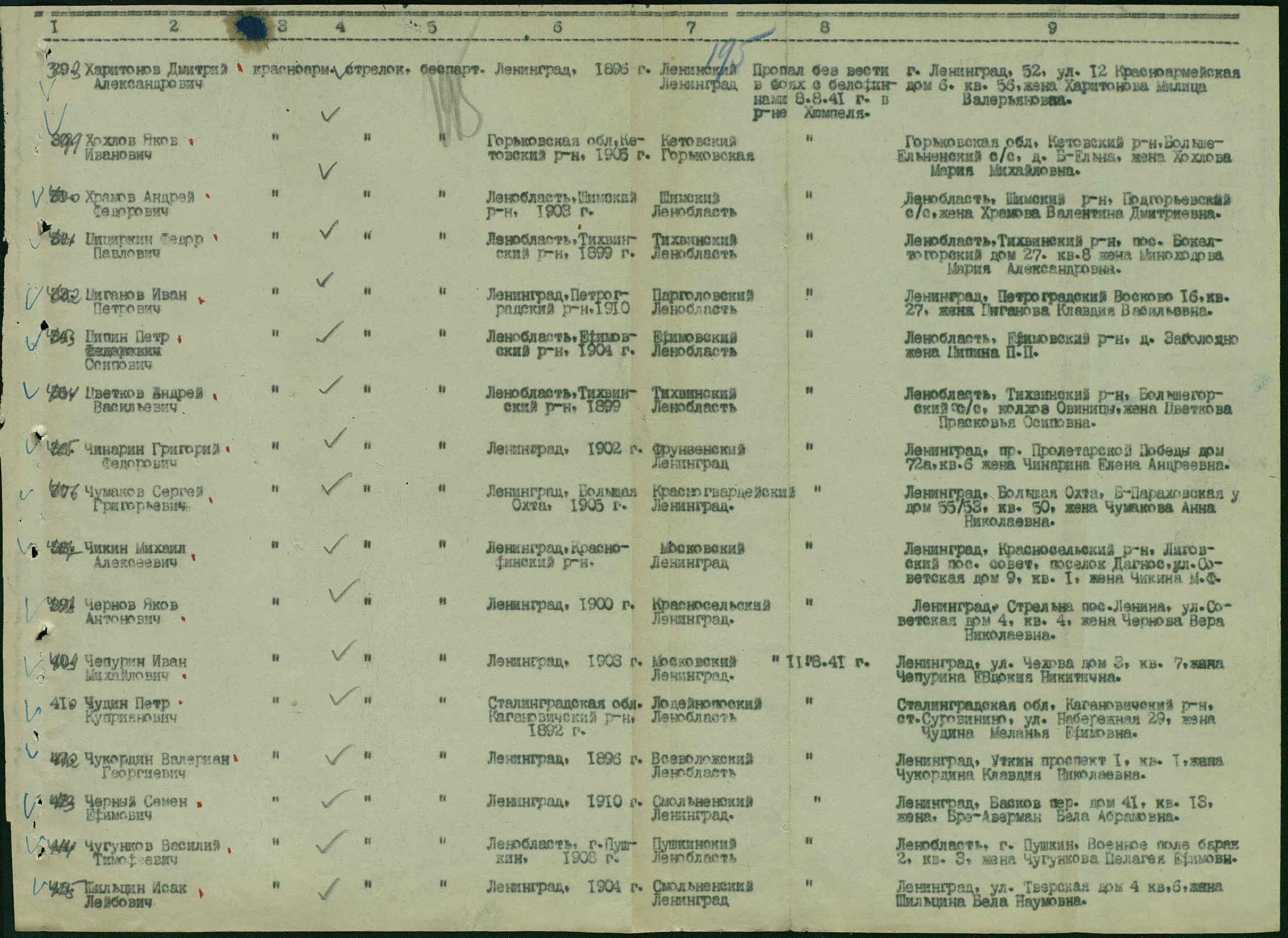The height and width of the screenshot is (938, 1288).
Task: Click the name Циганов Иван Петрович
Action: pos(136,301)
